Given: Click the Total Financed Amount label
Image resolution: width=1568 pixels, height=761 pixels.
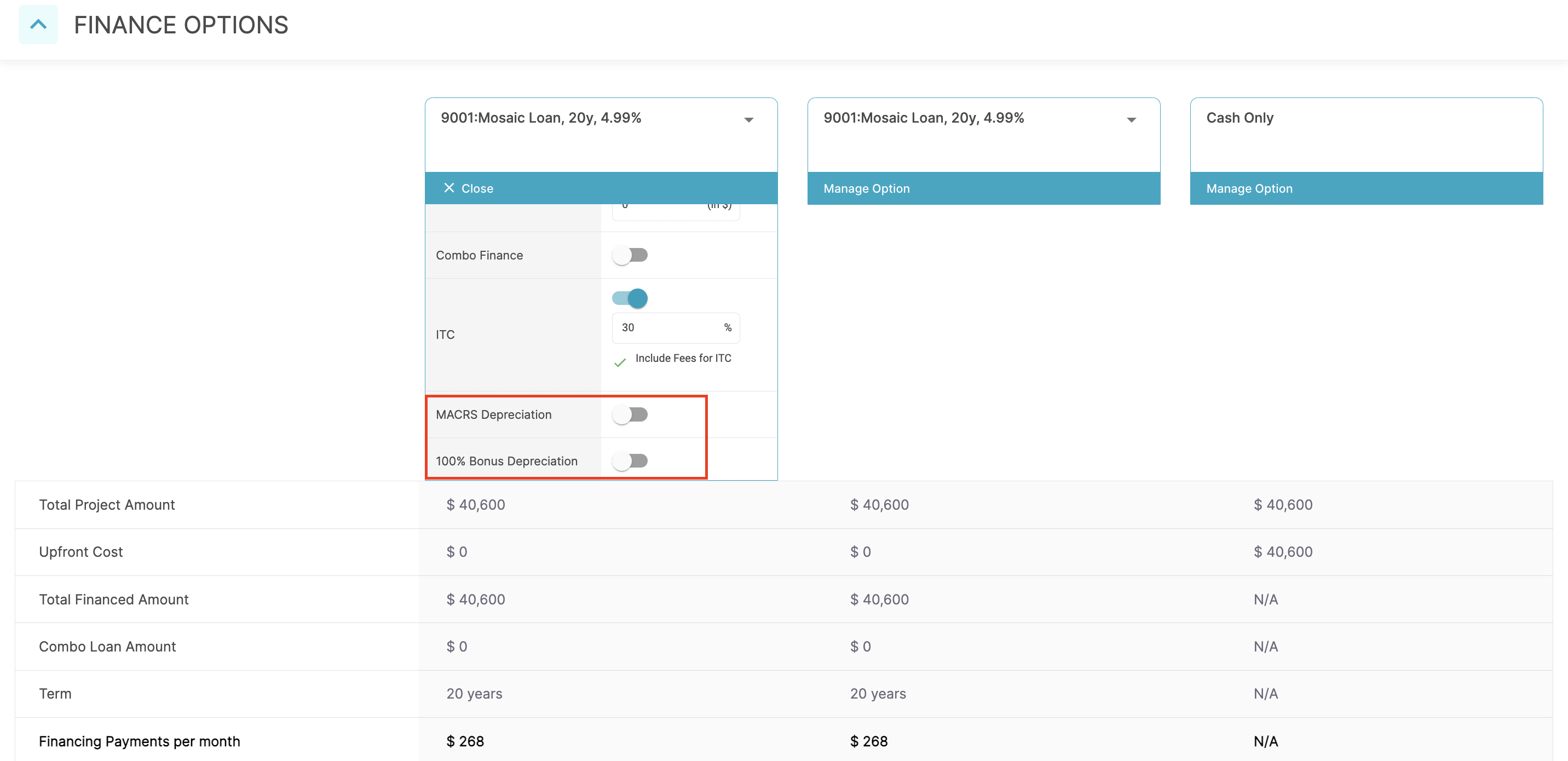Looking at the screenshot, I should [x=114, y=599].
